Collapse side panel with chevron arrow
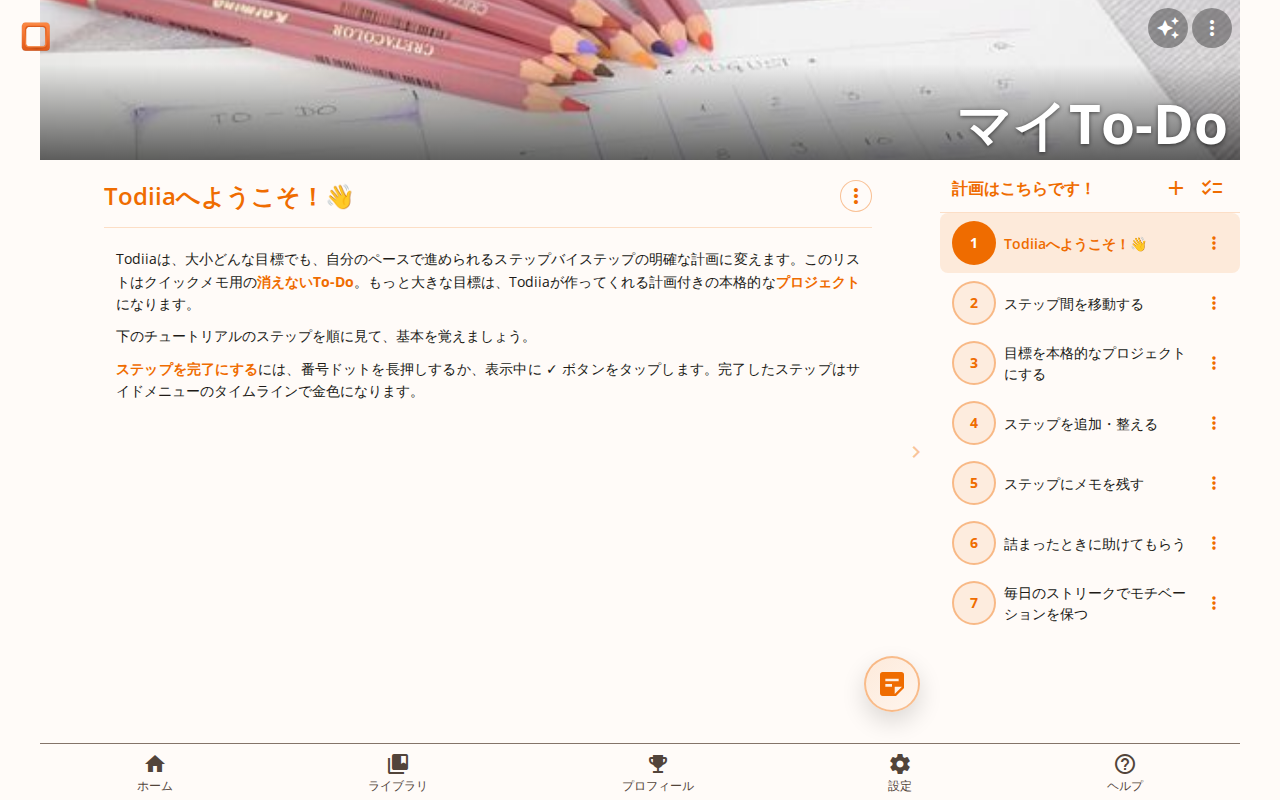This screenshot has width=1280, height=800. point(916,452)
